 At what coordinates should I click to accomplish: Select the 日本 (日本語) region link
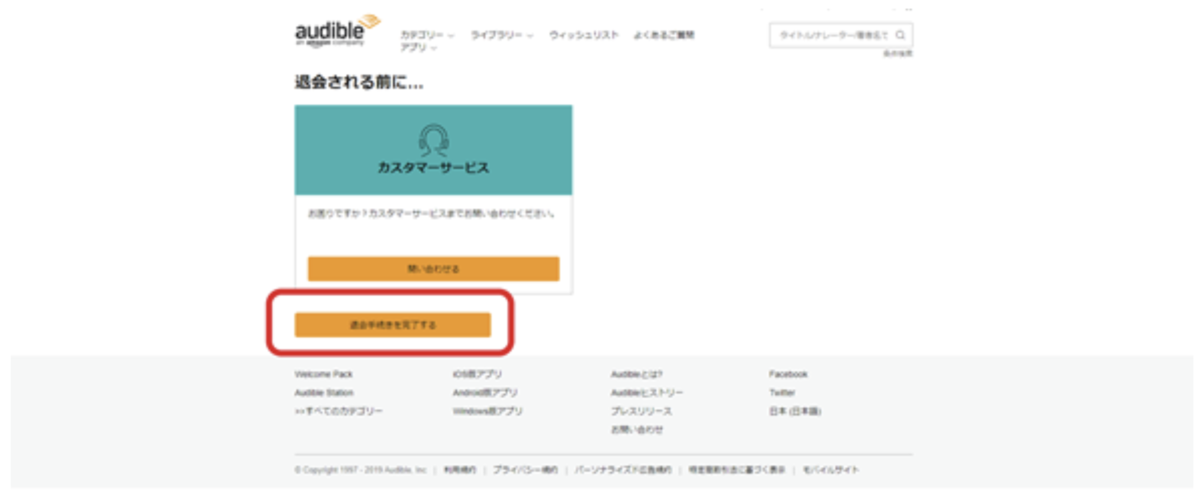tap(795, 411)
